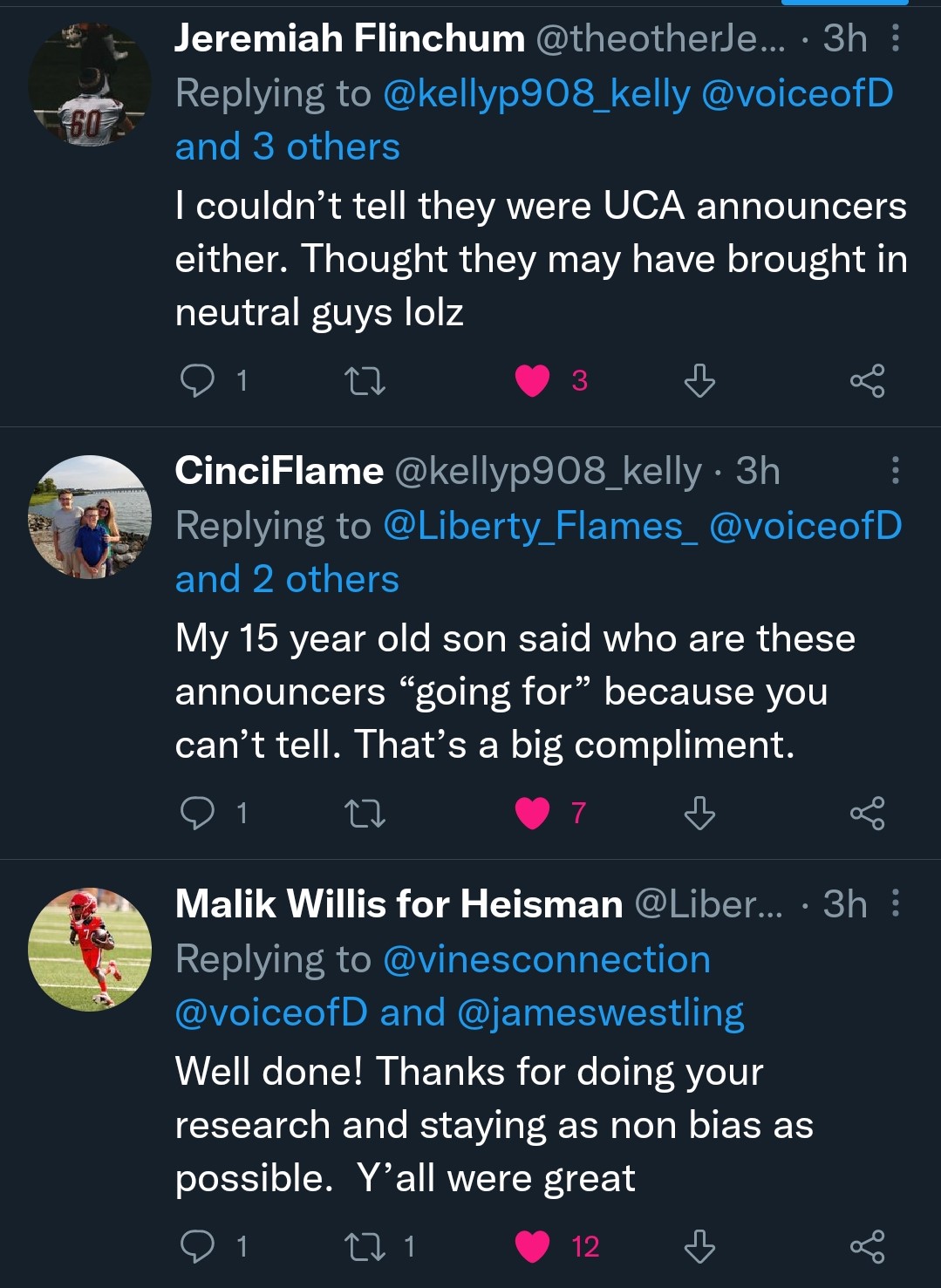Image resolution: width=941 pixels, height=1288 pixels.
Task: Tap the @Liberty_Flames_ mention link
Action: click(x=540, y=526)
